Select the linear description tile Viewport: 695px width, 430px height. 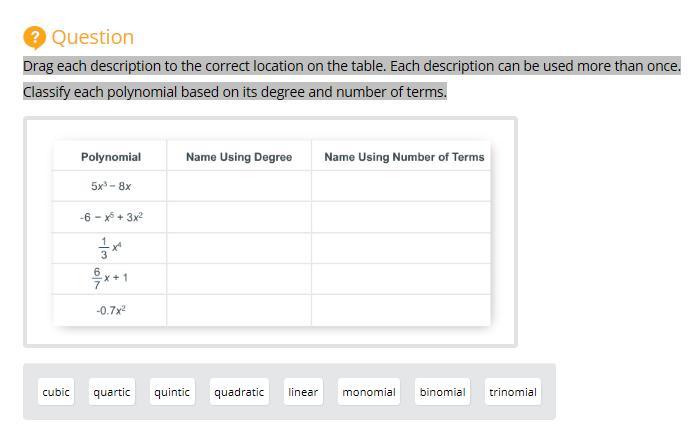[x=303, y=392]
